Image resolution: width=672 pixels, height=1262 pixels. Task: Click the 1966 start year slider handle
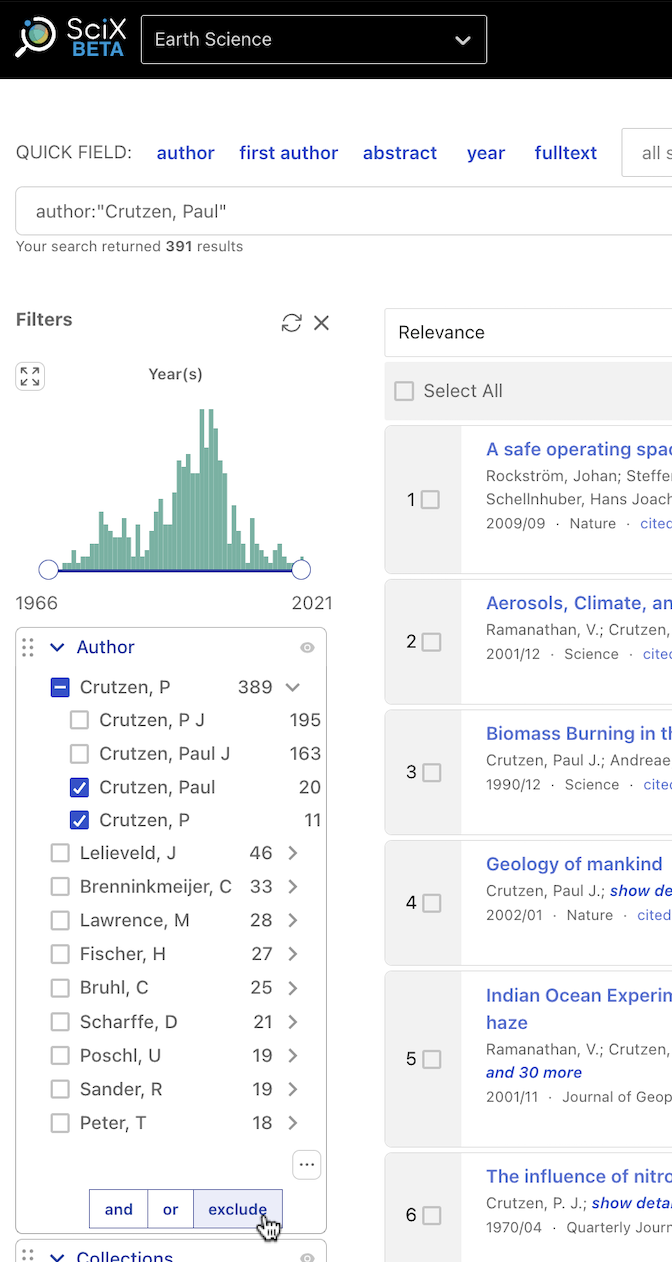[x=48, y=570]
